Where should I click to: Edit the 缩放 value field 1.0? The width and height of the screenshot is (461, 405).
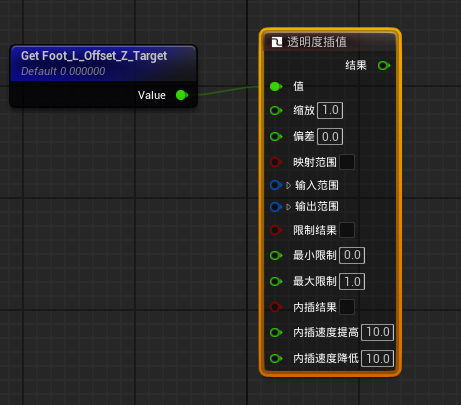coord(330,110)
